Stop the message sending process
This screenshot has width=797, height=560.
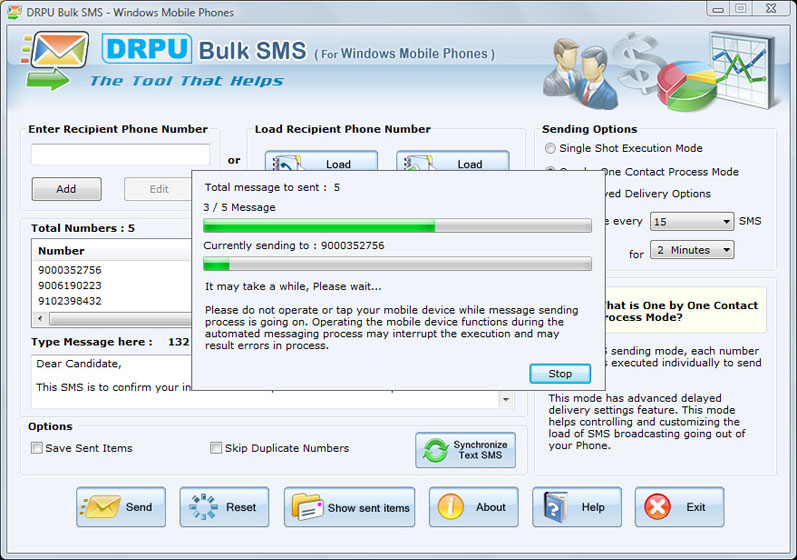click(x=560, y=374)
